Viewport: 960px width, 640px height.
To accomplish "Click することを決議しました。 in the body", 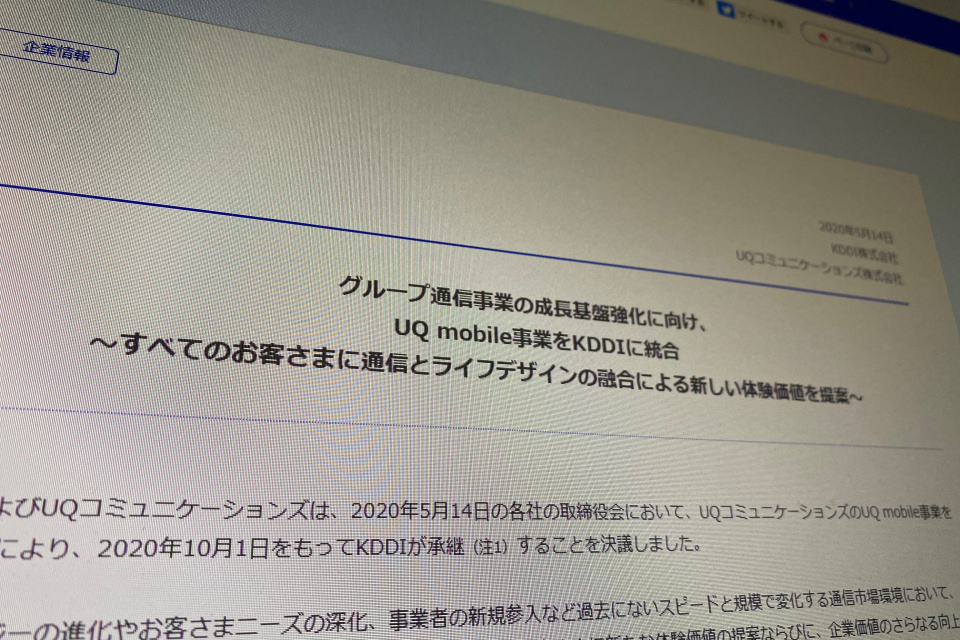I will 609,545.
